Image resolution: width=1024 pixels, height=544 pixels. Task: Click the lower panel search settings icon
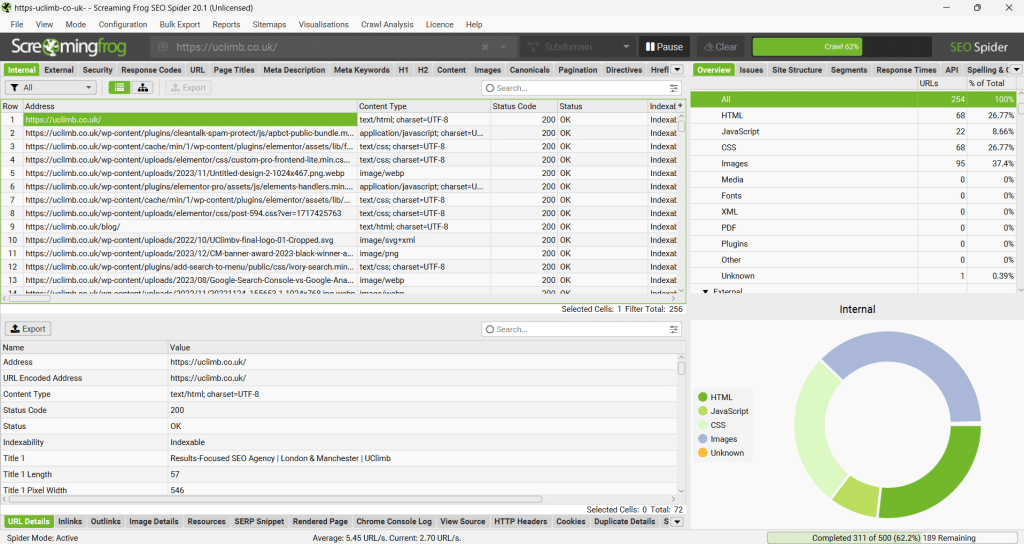tap(673, 329)
